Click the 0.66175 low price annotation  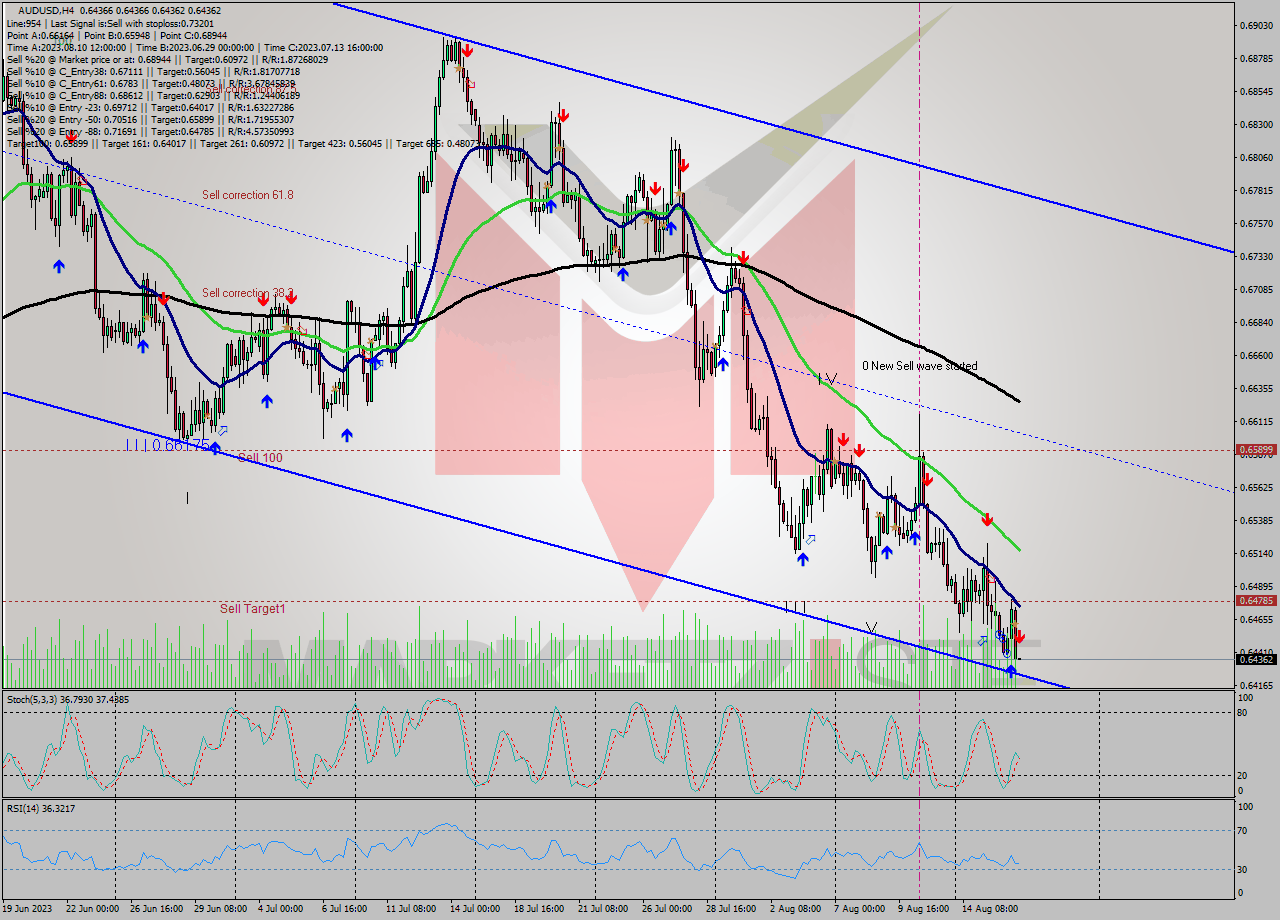(x=168, y=445)
